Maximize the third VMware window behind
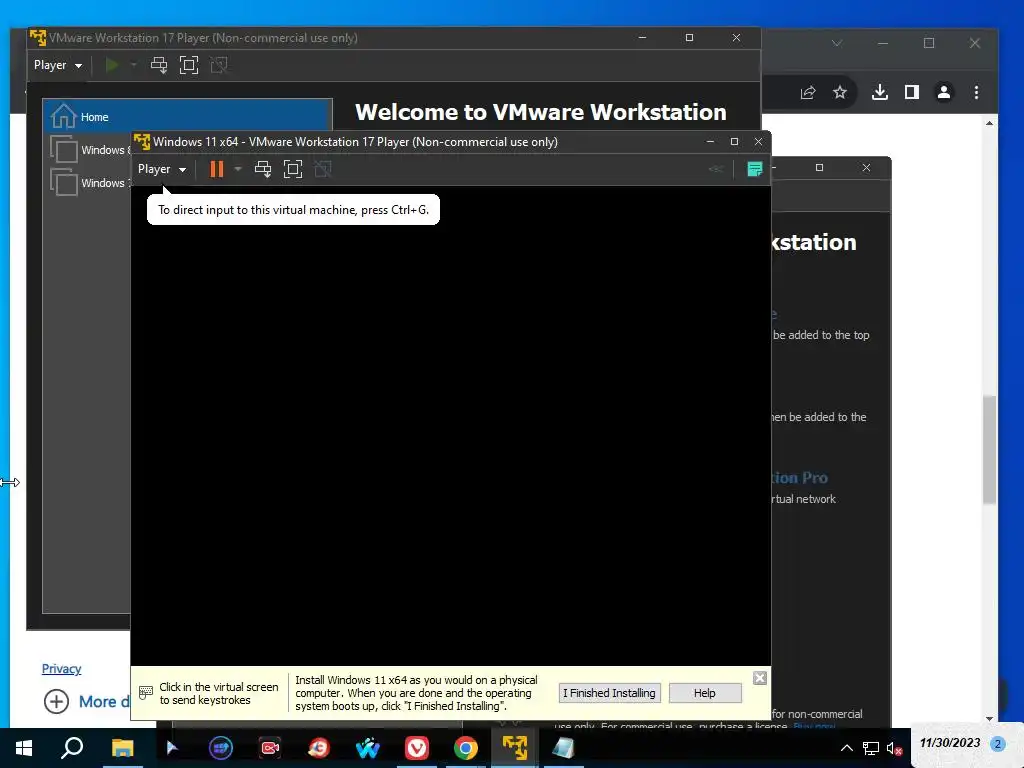The width and height of the screenshot is (1024, 768). click(819, 168)
